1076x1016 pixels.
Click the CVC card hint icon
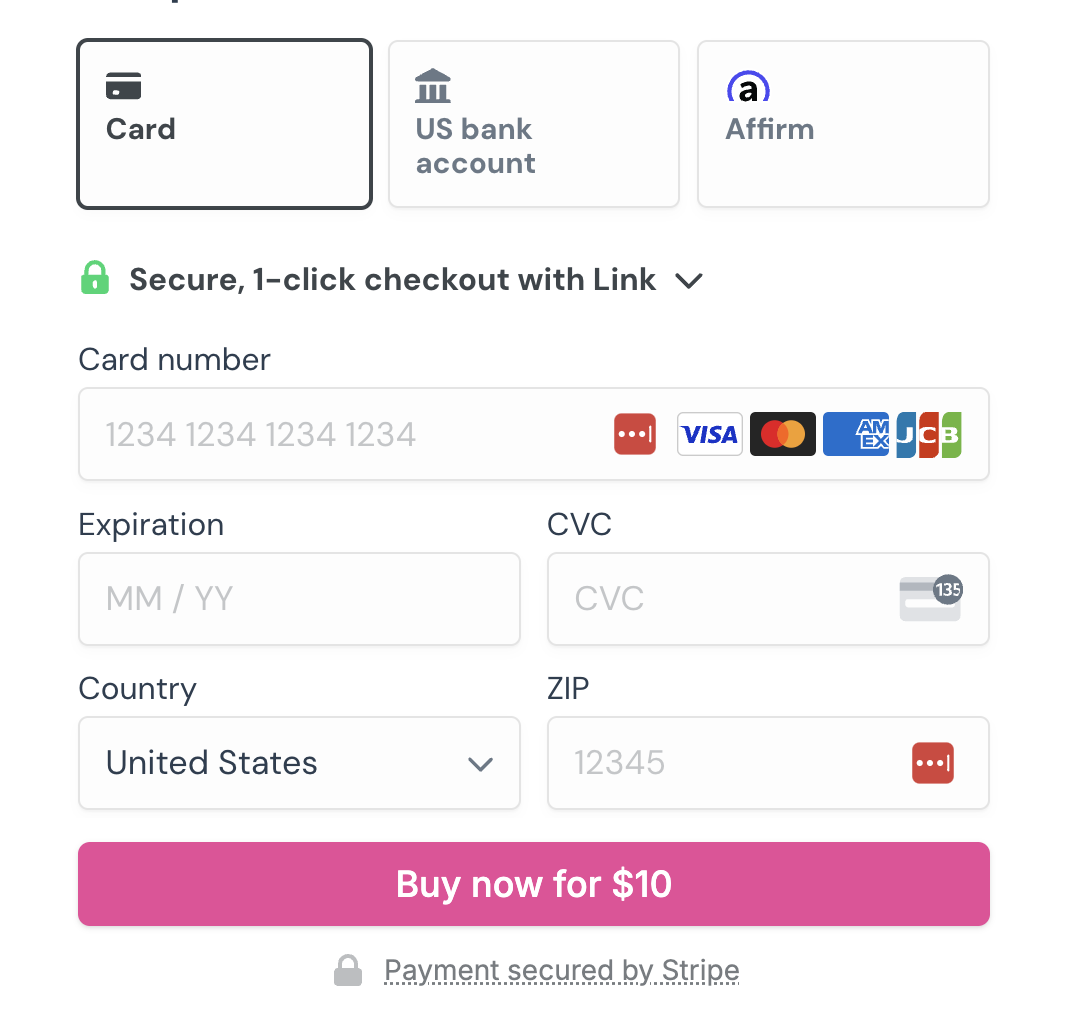(931, 598)
